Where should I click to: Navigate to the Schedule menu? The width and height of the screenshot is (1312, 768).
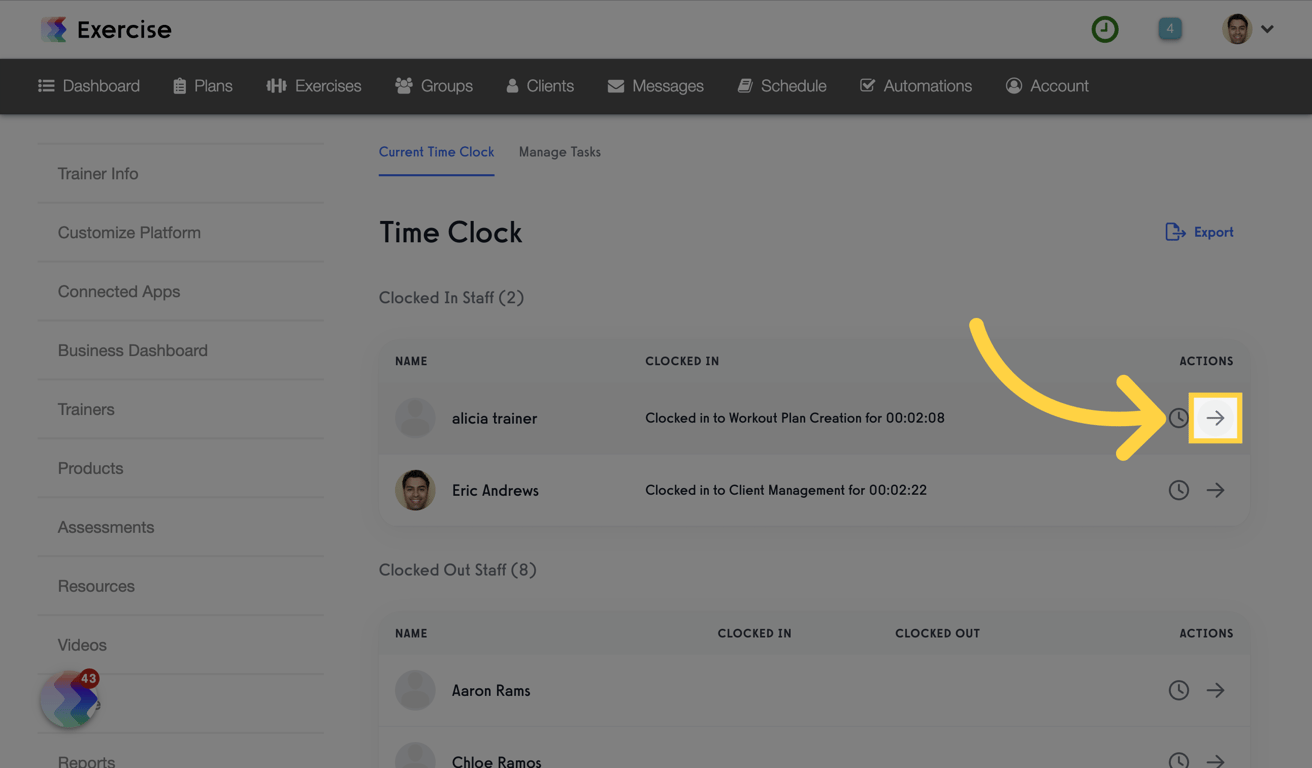pyautogui.click(x=781, y=86)
